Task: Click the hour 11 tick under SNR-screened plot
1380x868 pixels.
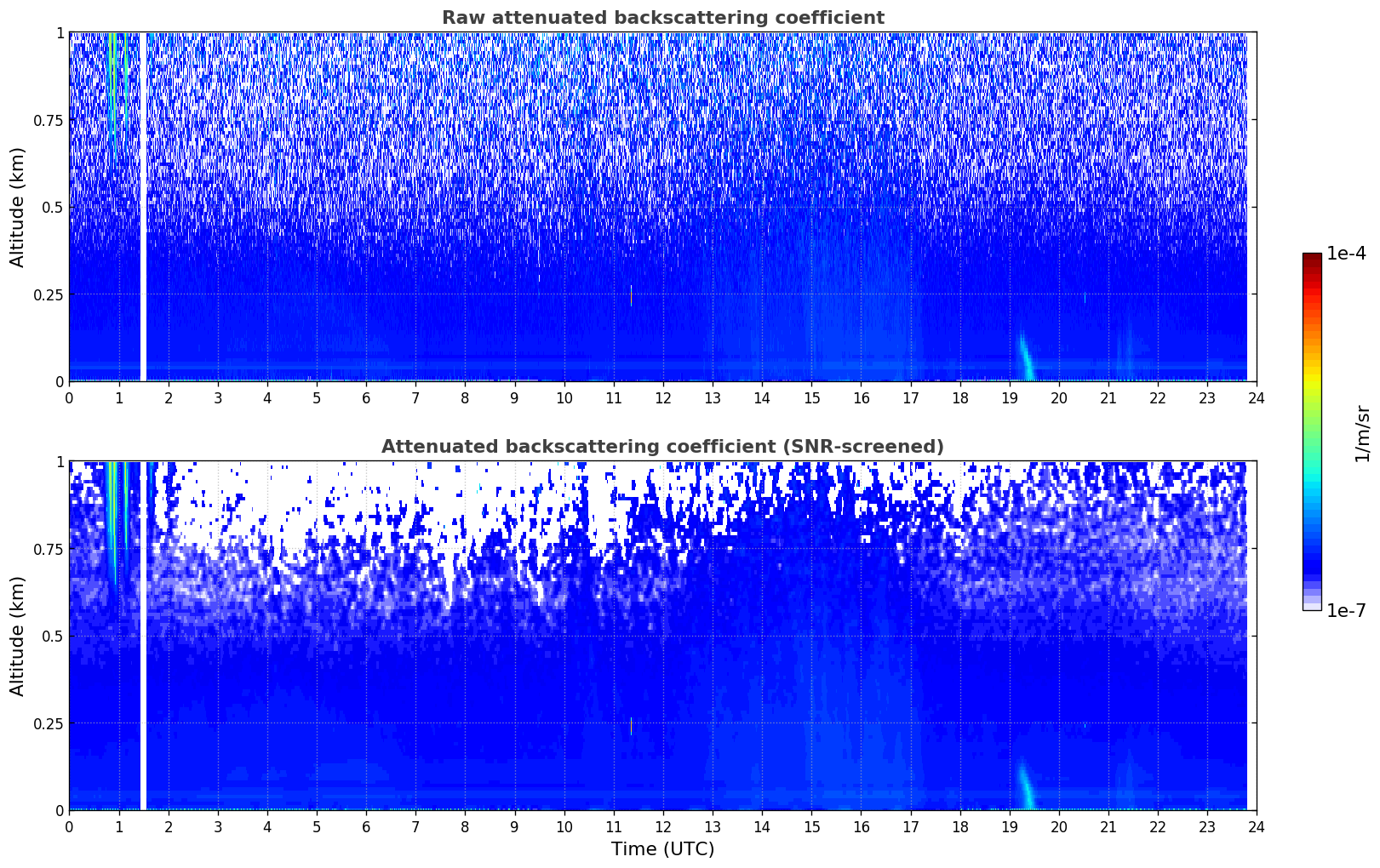Action: 614,826
